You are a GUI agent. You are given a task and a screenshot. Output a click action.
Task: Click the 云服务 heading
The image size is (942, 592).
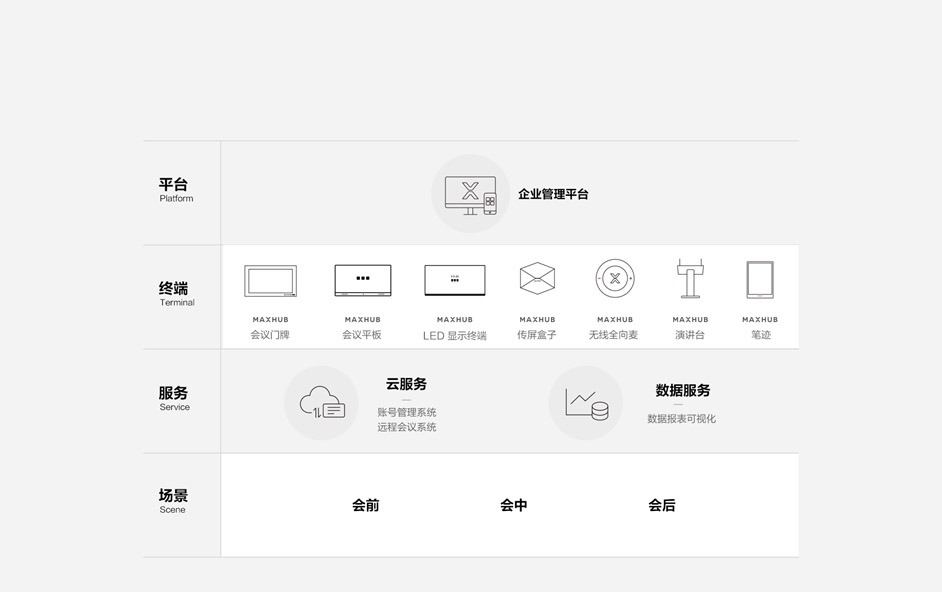[x=406, y=384]
